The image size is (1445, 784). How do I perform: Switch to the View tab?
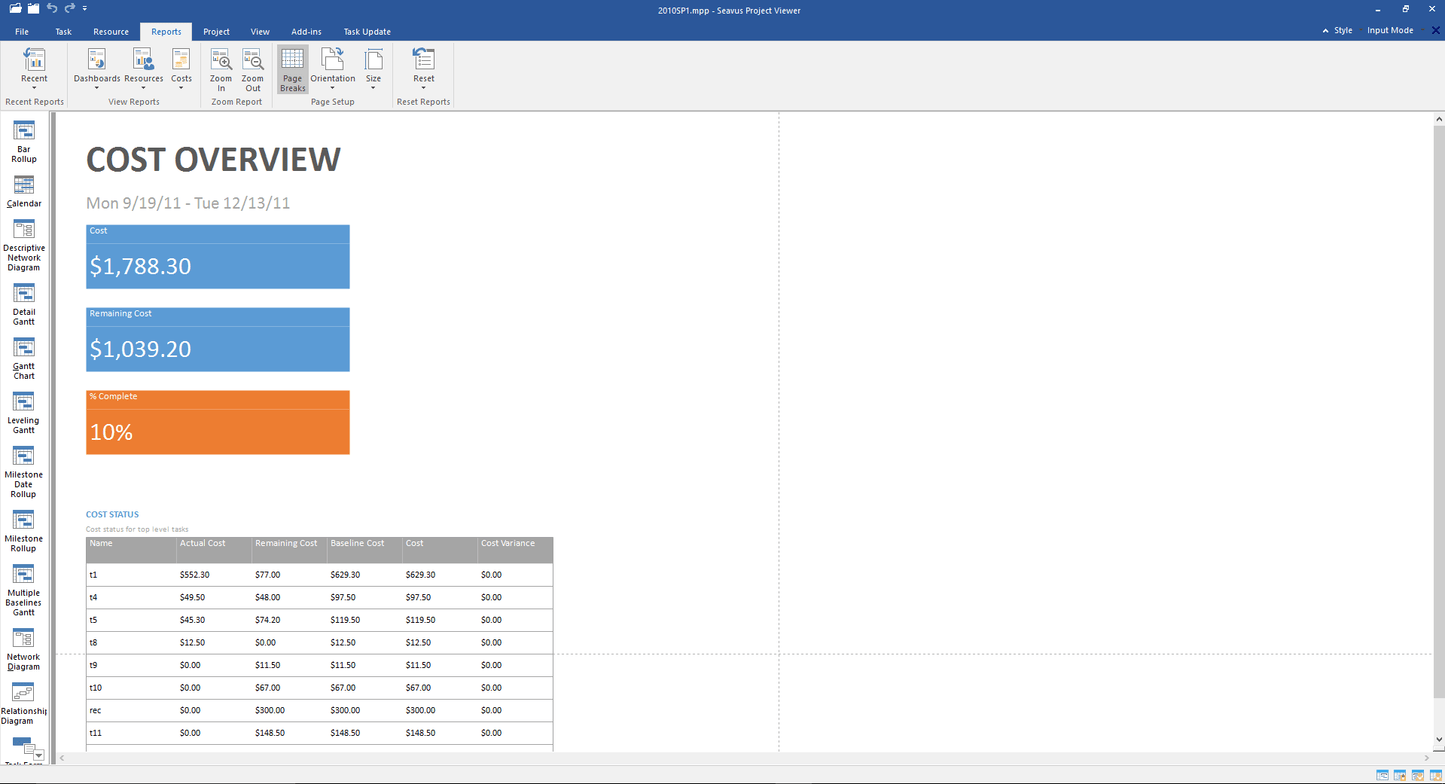point(260,31)
